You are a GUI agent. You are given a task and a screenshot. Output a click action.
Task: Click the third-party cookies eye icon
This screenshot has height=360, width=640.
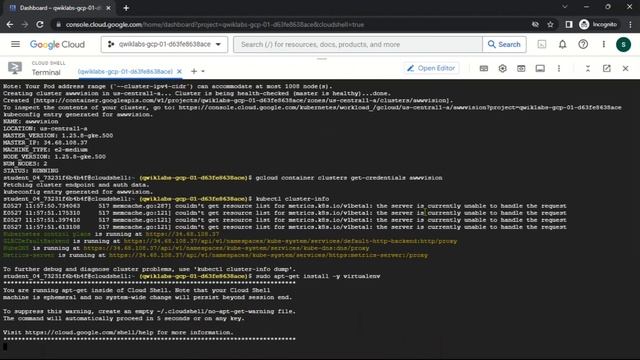click(535, 24)
